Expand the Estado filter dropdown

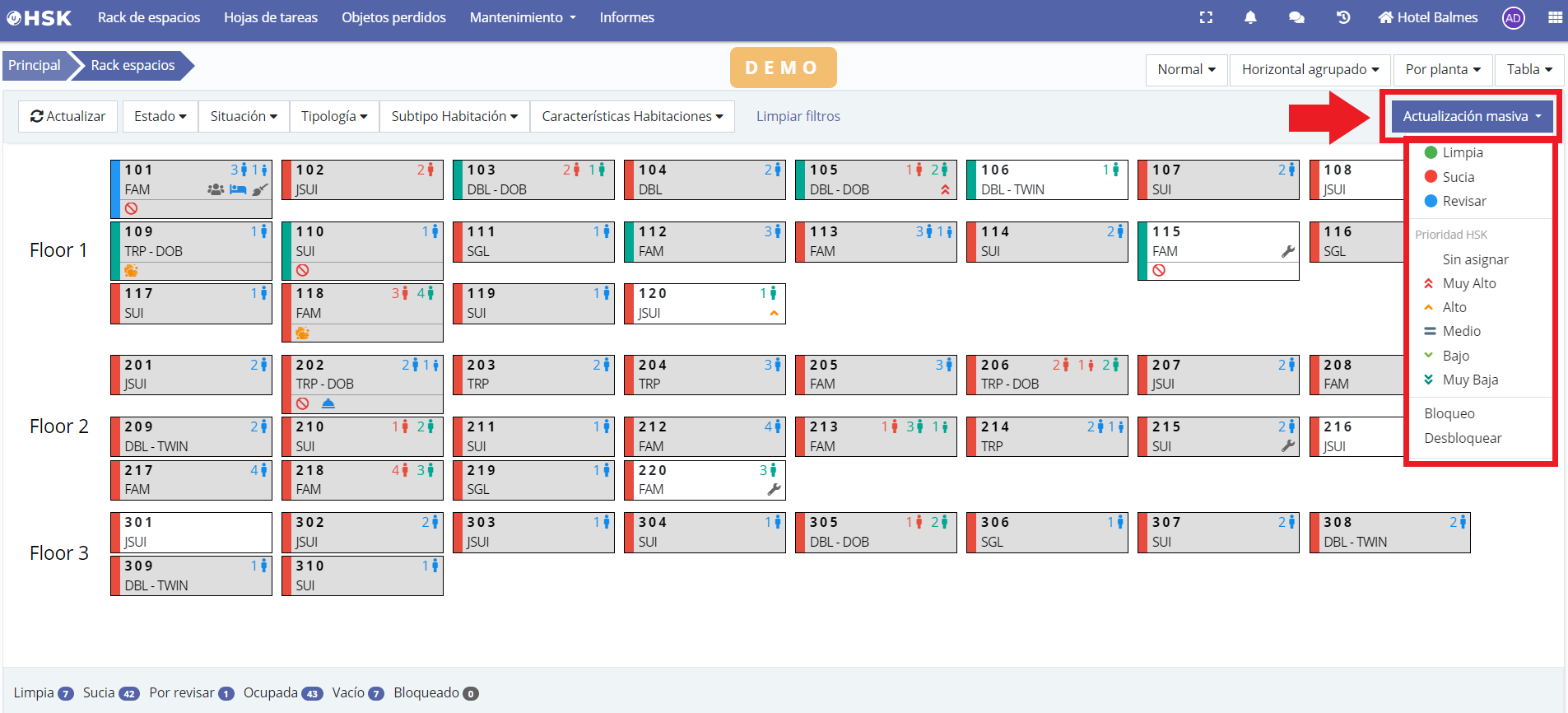point(161,116)
